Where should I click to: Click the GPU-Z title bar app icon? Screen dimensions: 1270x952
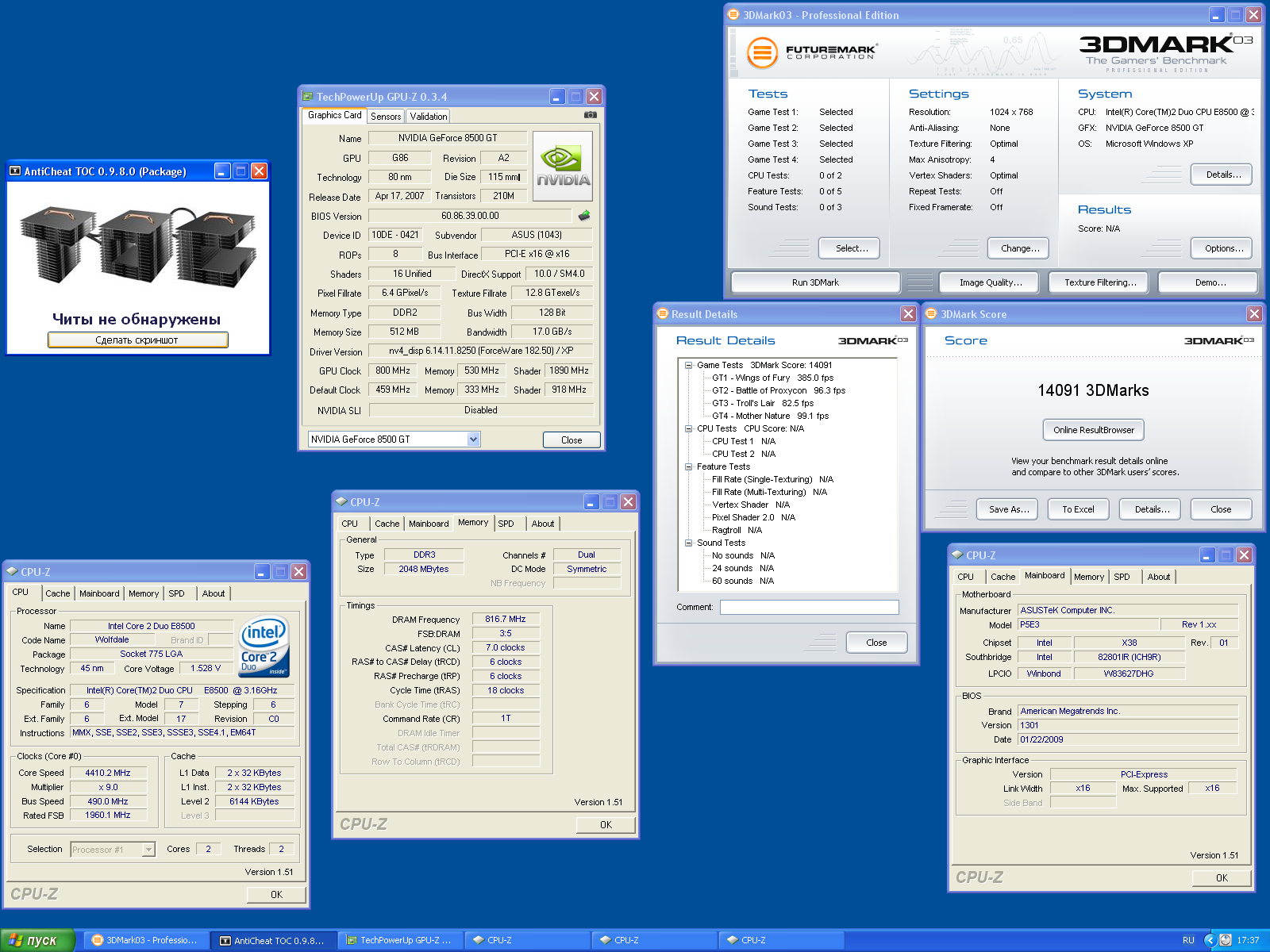(x=307, y=97)
